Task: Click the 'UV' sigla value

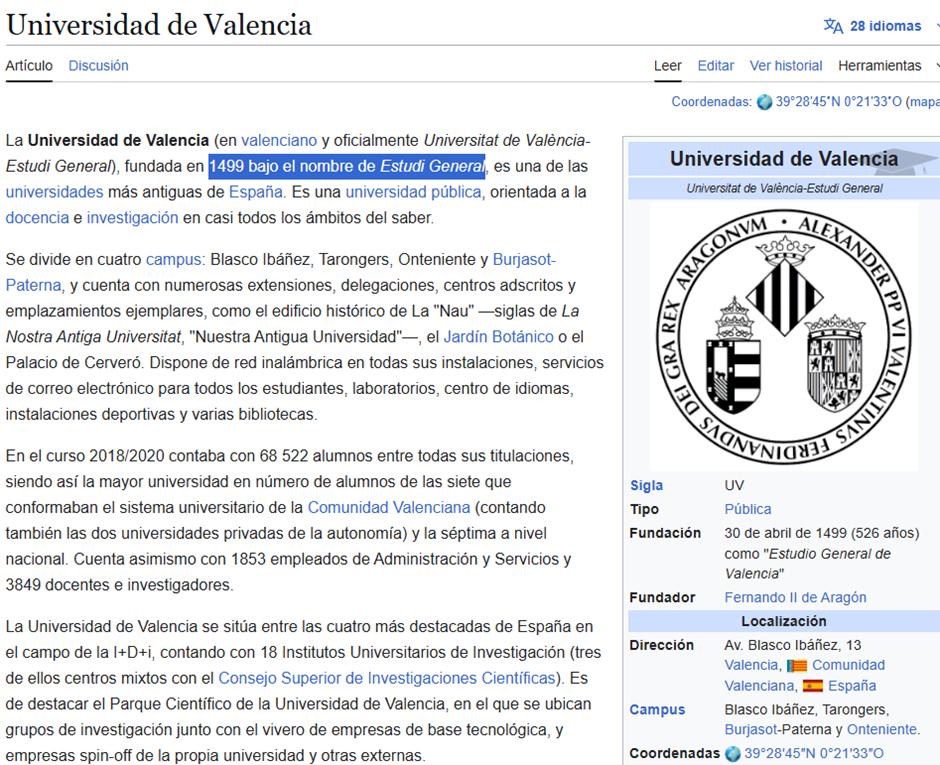Action: tap(734, 486)
